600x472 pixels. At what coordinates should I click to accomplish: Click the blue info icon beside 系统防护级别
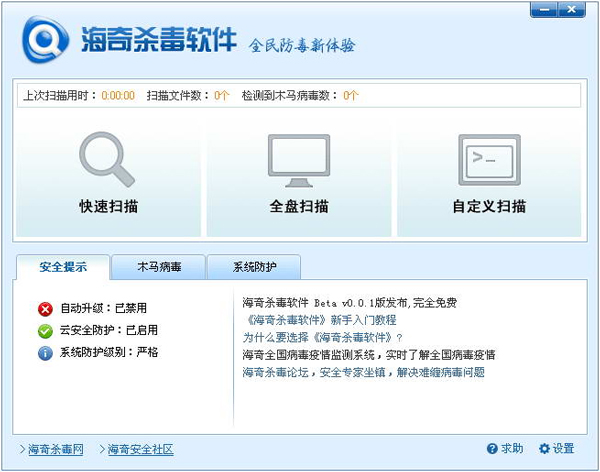(45, 353)
